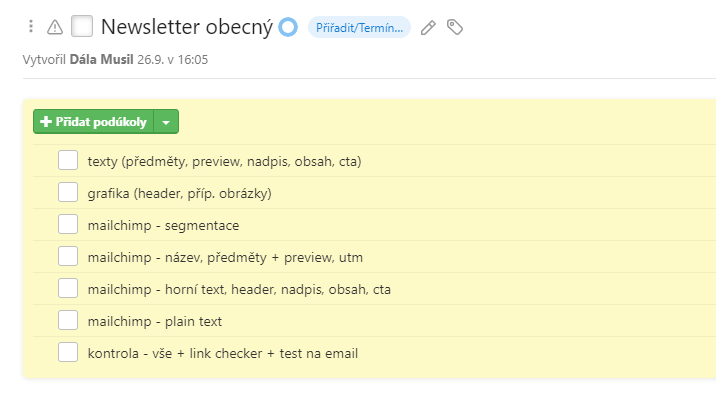Open the Přiřadit/Termín... assignment pill
Image resolution: width=716 pixels, height=400 pixels.
pos(359,27)
